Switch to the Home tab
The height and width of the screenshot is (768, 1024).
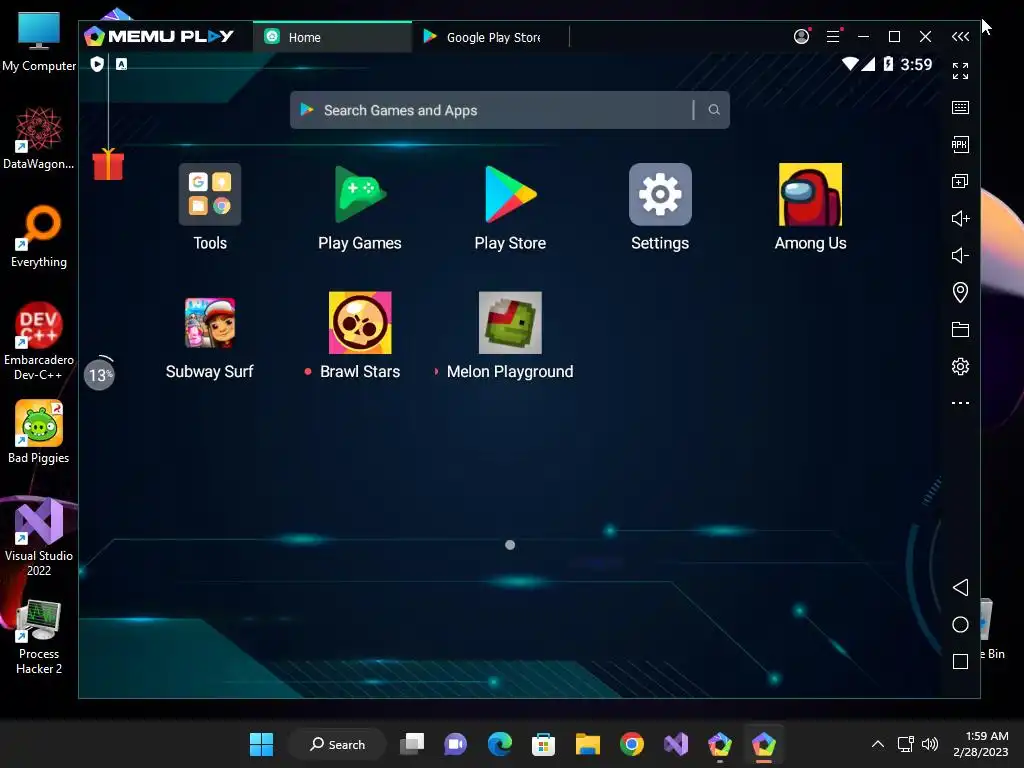click(x=332, y=37)
